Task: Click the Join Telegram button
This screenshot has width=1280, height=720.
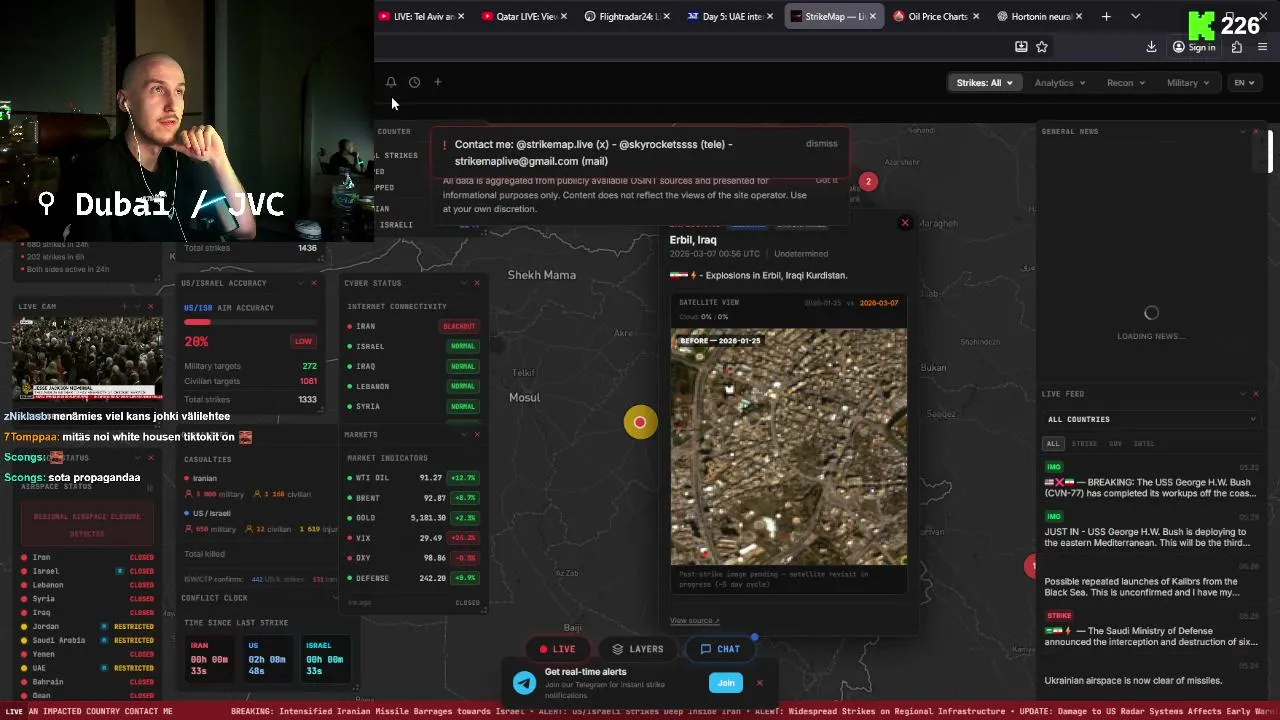Action: pyautogui.click(x=726, y=683)
